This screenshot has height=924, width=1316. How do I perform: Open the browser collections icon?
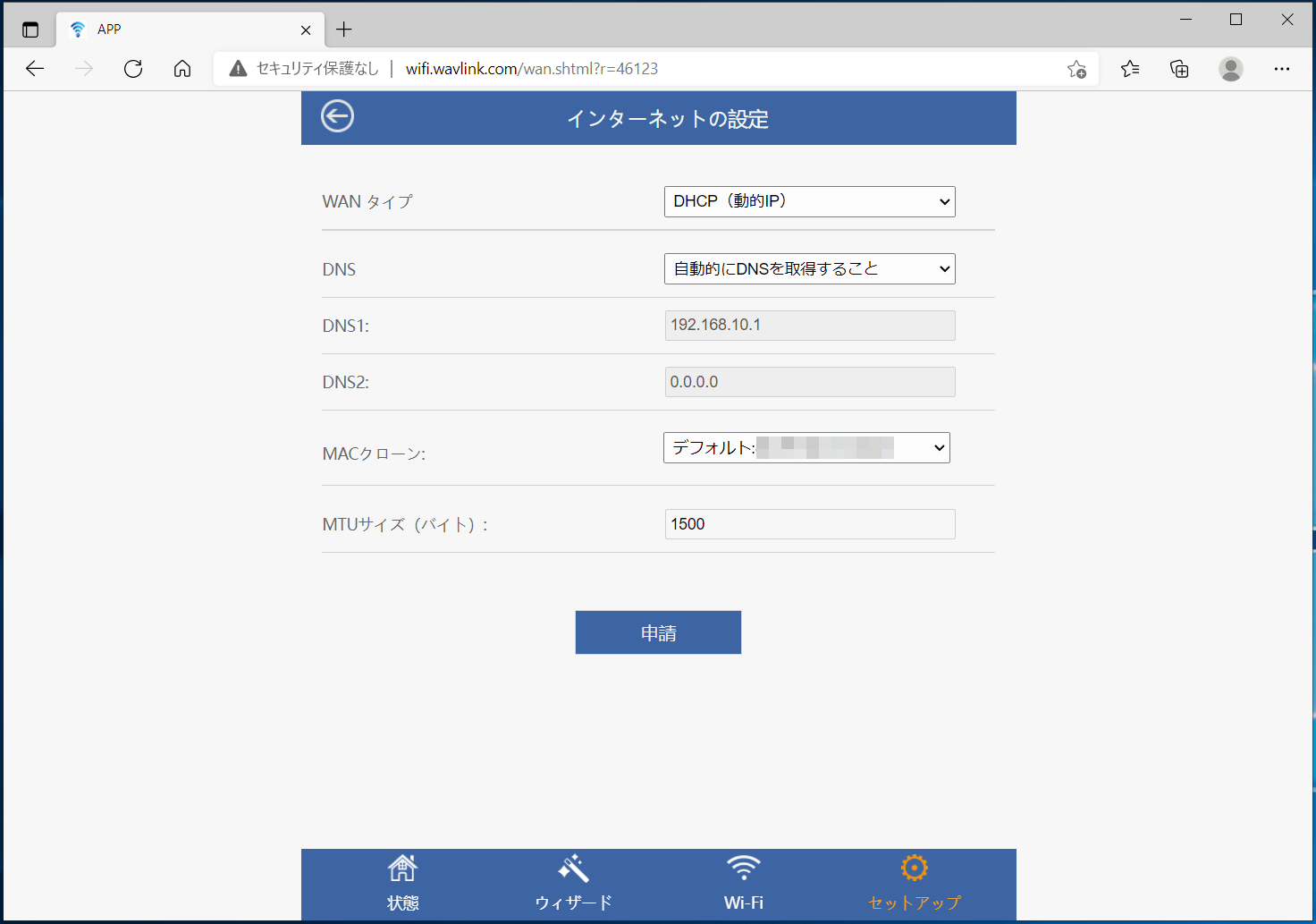pos(1179,69)
